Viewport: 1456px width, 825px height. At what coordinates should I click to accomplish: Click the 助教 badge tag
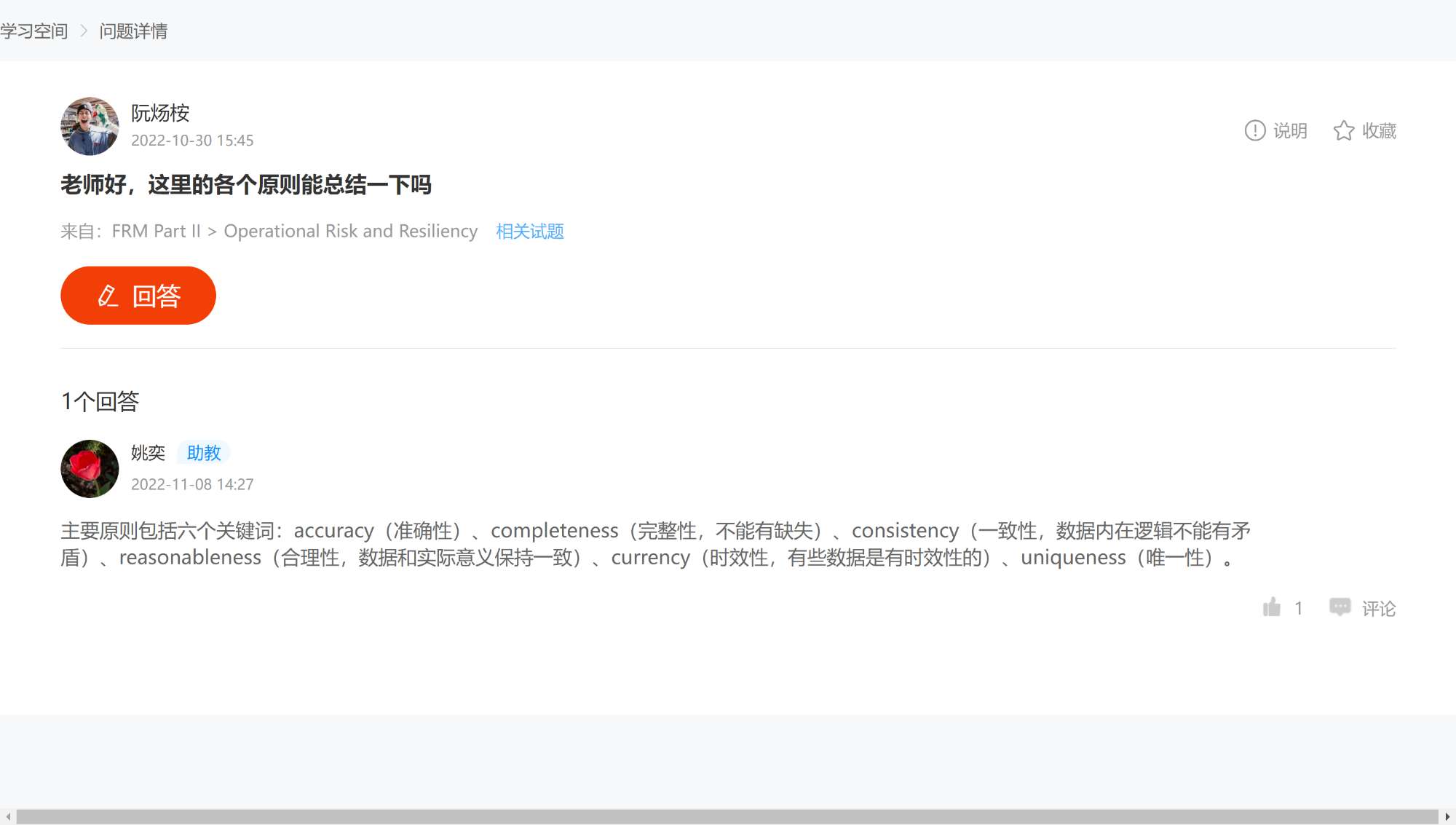click(203, 453)
